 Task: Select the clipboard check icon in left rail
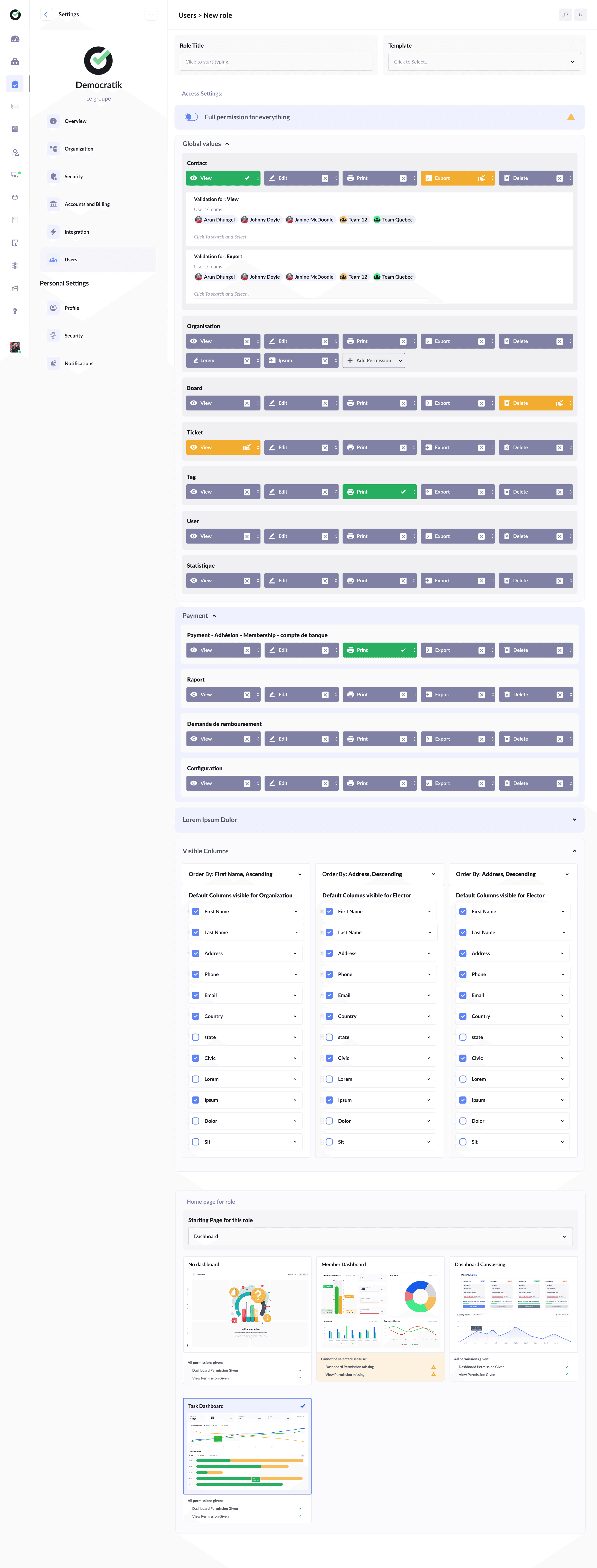(x=15, y=84)
